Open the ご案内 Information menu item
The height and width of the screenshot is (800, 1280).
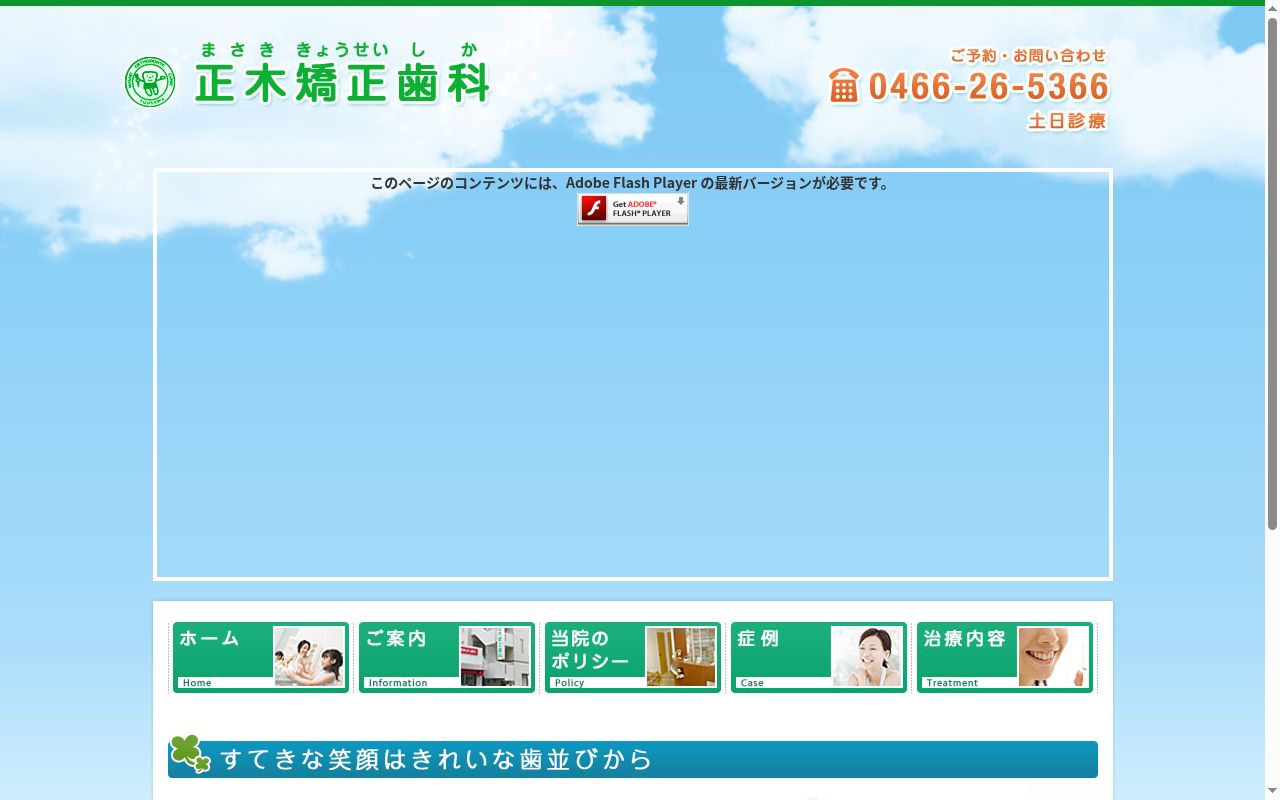click(447, 657)
